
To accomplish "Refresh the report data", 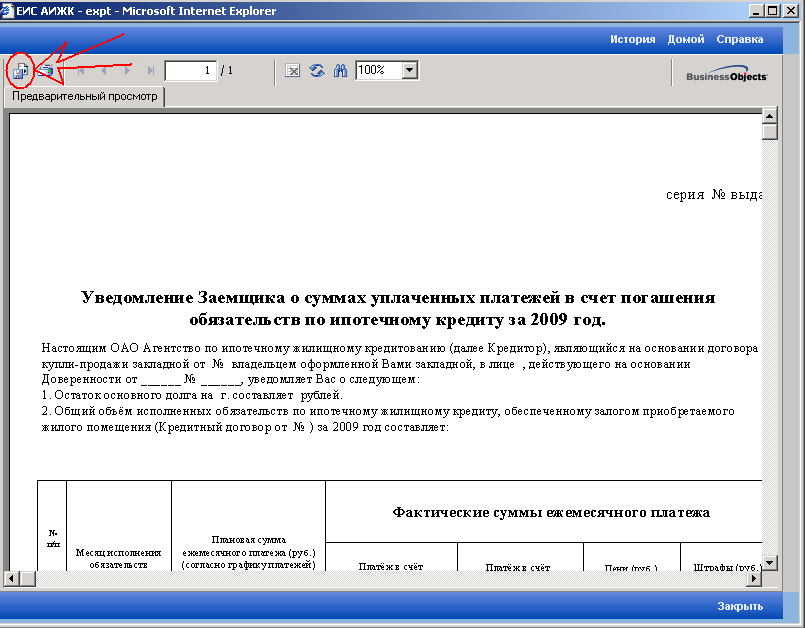I will tap(317, 70).
